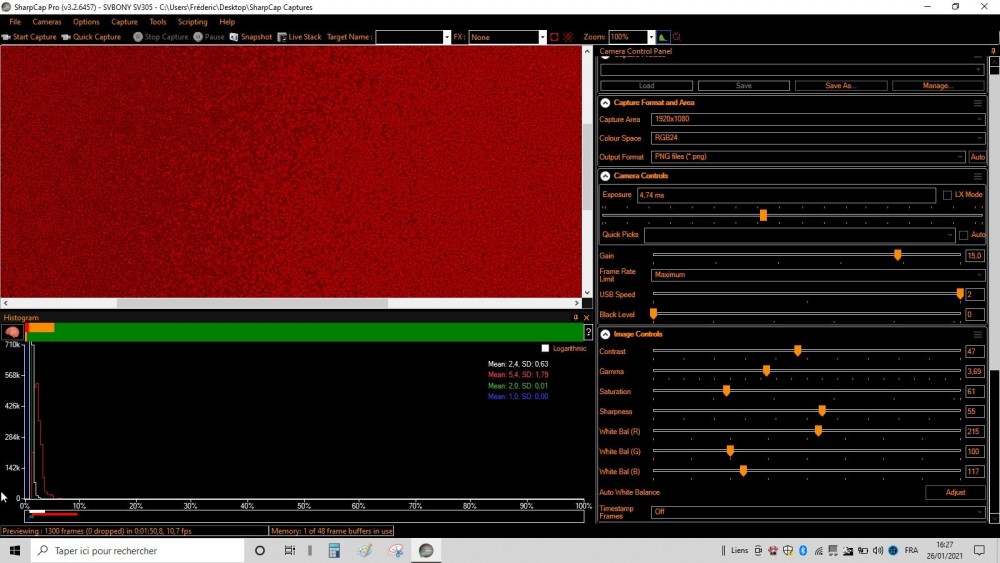
Task: Open the Paint app on the taskbar
Action: click(365, 550)
